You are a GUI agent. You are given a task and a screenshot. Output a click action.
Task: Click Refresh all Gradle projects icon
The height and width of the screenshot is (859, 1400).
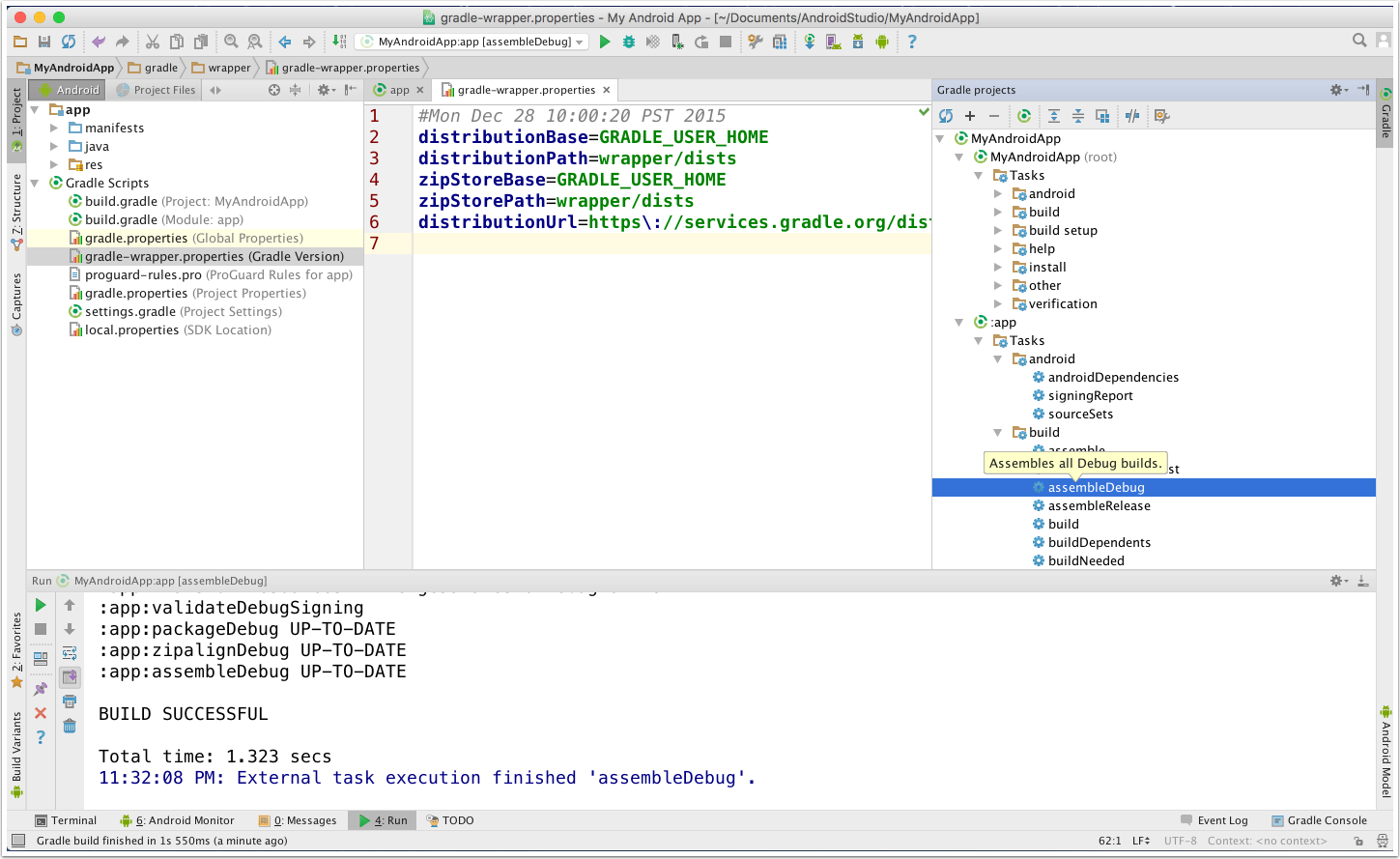pos(946,116)
